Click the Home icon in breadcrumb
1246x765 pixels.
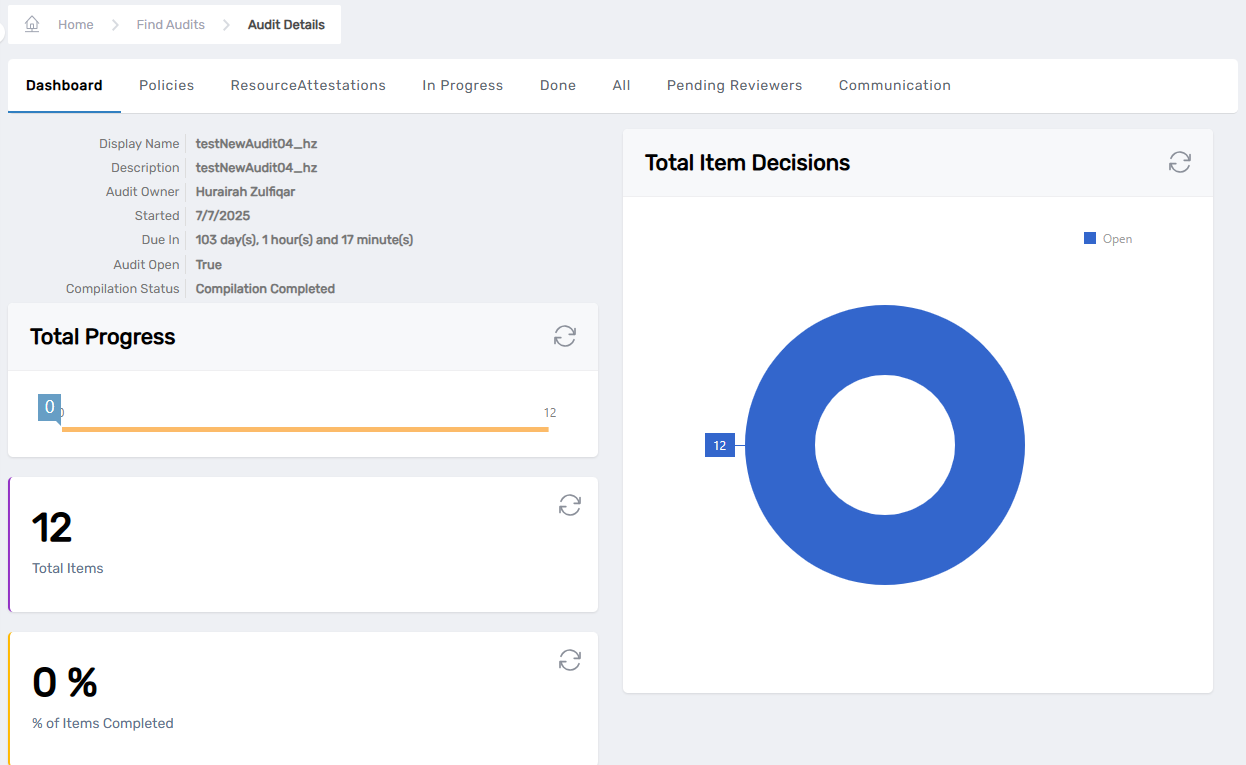click(32, 24)
